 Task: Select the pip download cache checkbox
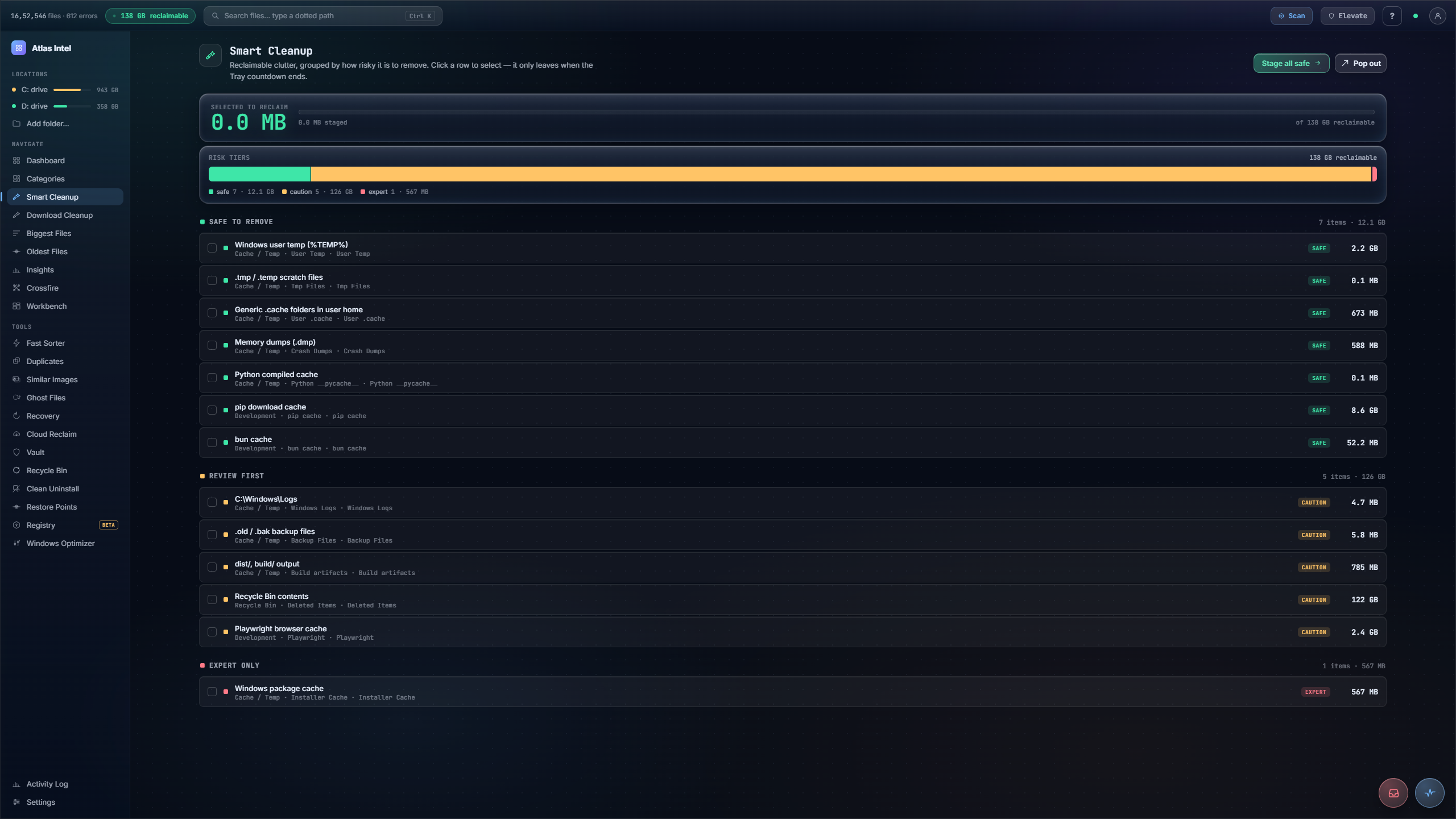click(212, 410)
